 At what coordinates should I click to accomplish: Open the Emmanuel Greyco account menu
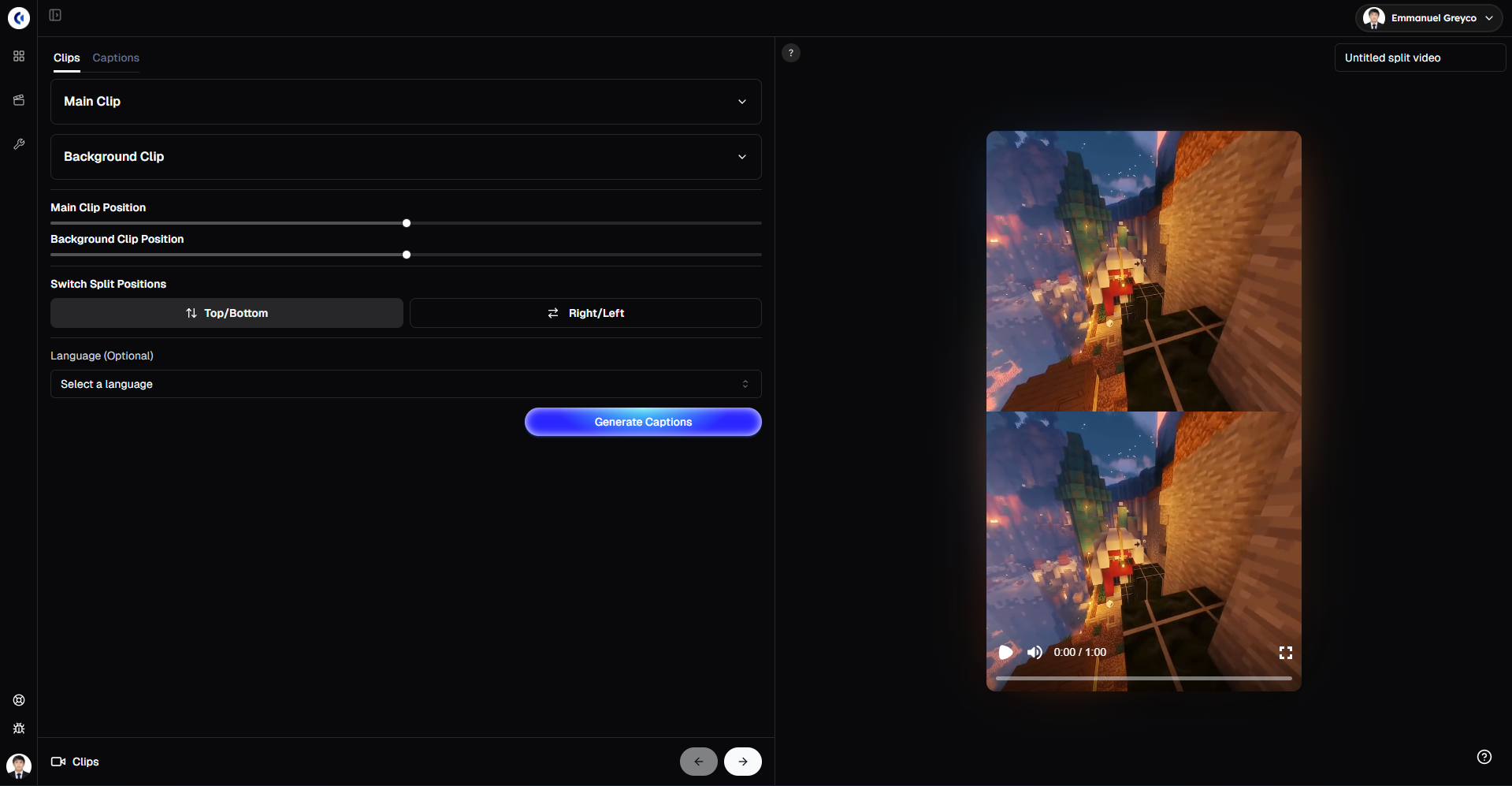pos(1429,18)
